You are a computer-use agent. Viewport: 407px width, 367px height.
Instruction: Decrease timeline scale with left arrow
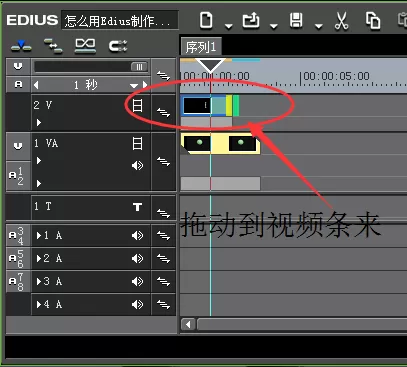click(36, 85)
